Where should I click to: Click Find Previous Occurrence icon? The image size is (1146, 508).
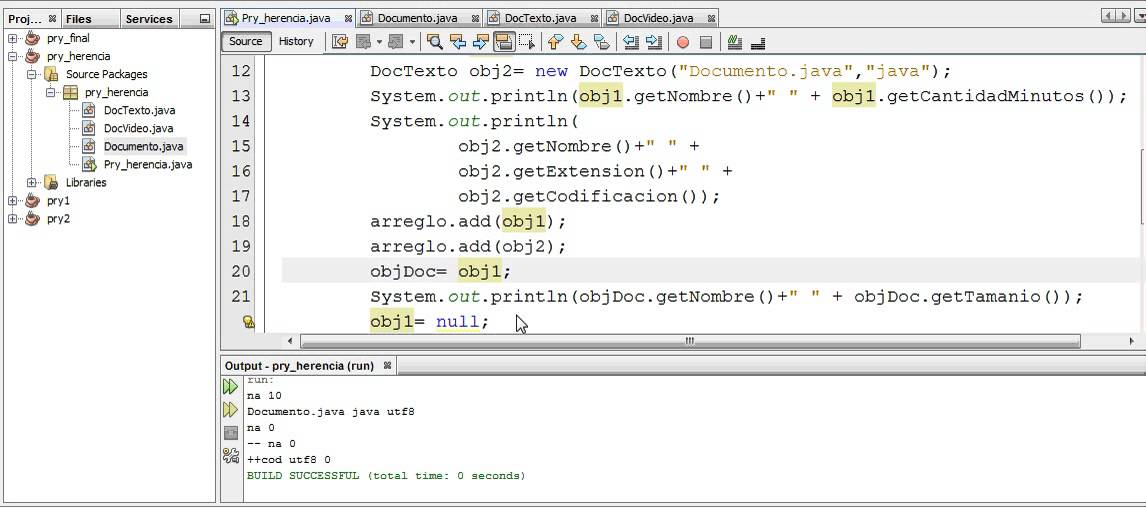click(x=458, y=42)
